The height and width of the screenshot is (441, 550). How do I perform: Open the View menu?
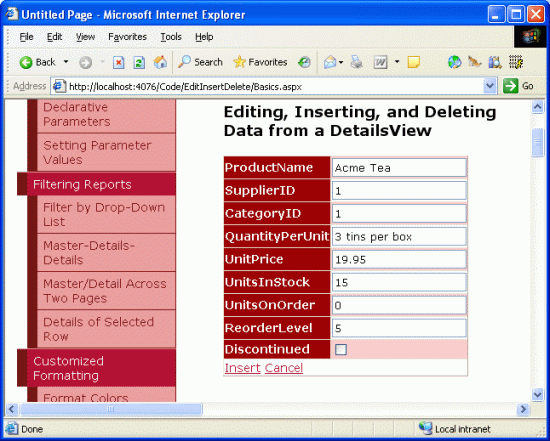click(85, 37)
